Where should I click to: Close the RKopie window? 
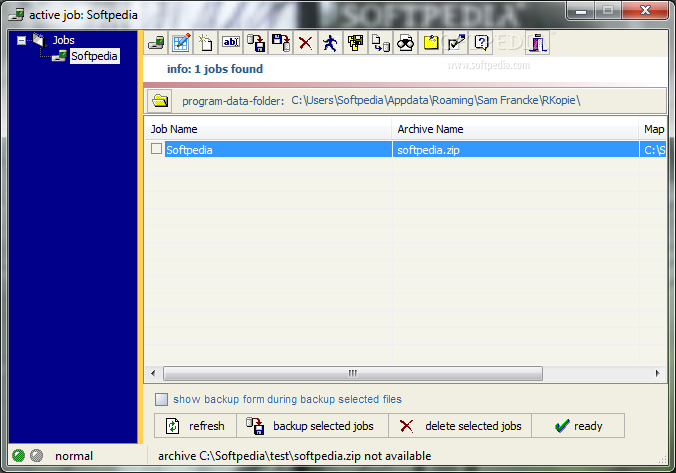point(645,10)
